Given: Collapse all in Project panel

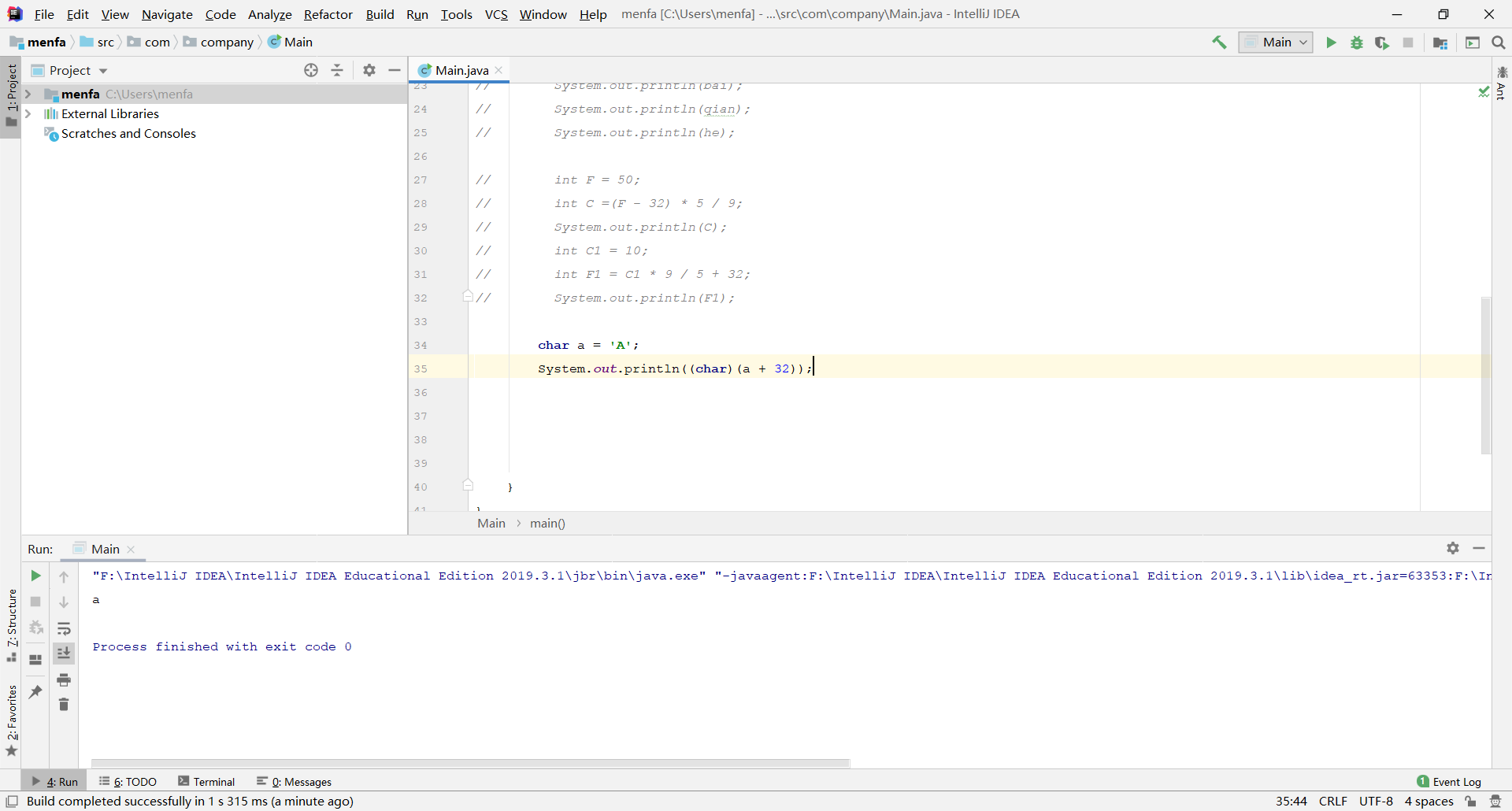Looking at the screenshot, I should 337,70.
